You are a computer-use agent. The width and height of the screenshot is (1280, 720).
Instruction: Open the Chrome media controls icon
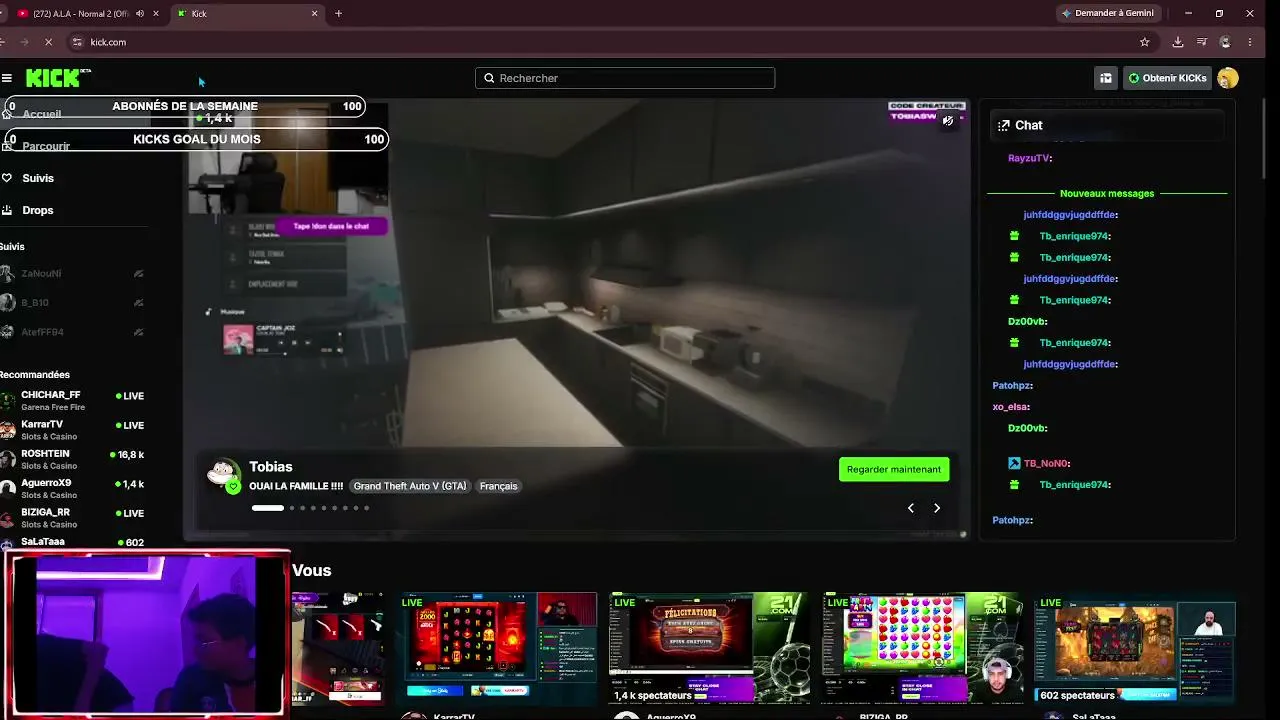point(1202,42)
